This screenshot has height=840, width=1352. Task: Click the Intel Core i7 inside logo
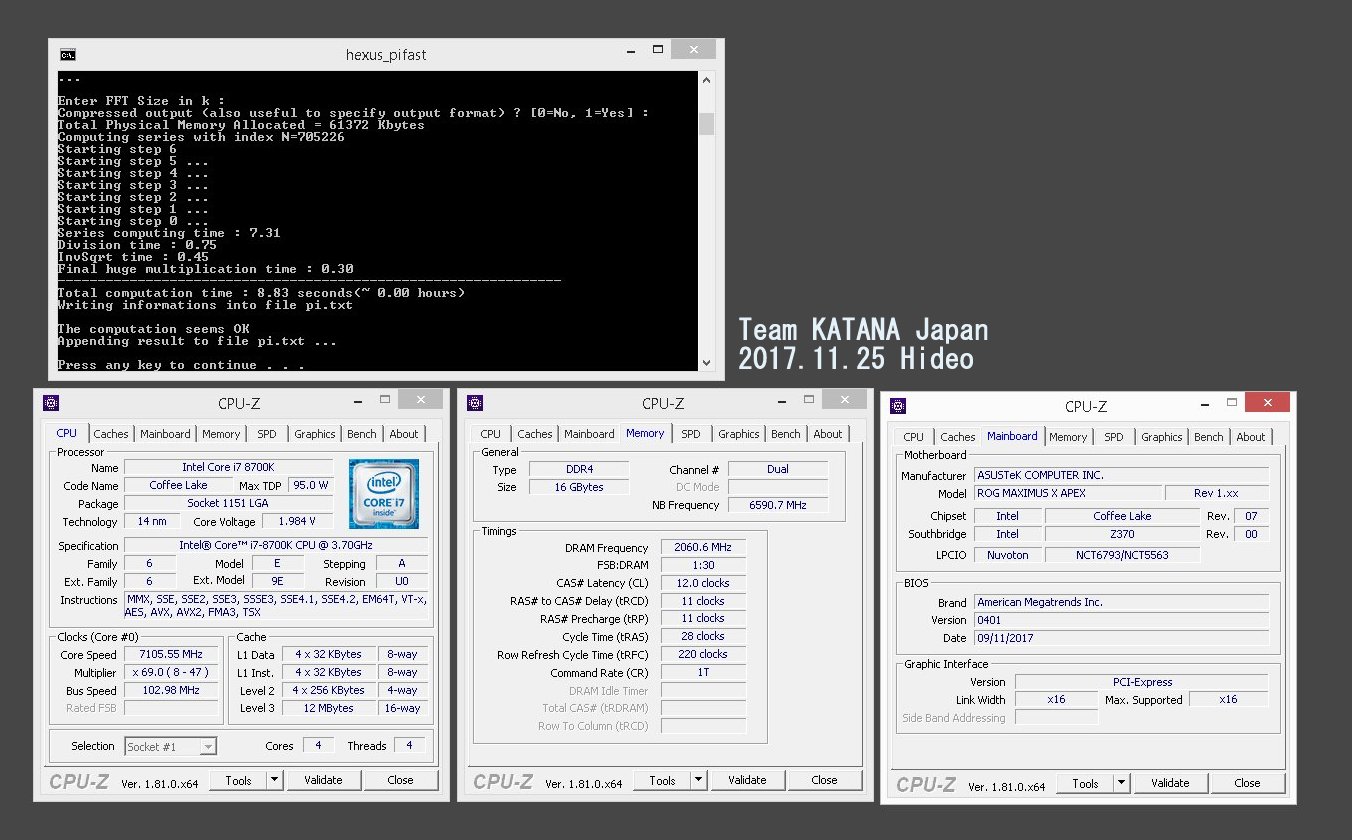point(384,494)
